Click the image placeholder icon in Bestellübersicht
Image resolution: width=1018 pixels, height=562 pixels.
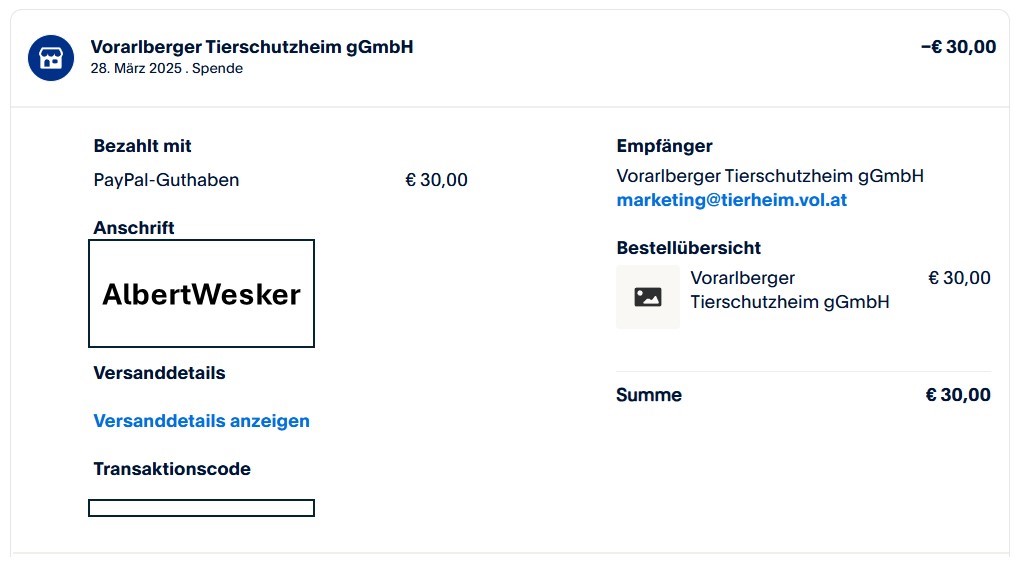[x=647, y=297]
